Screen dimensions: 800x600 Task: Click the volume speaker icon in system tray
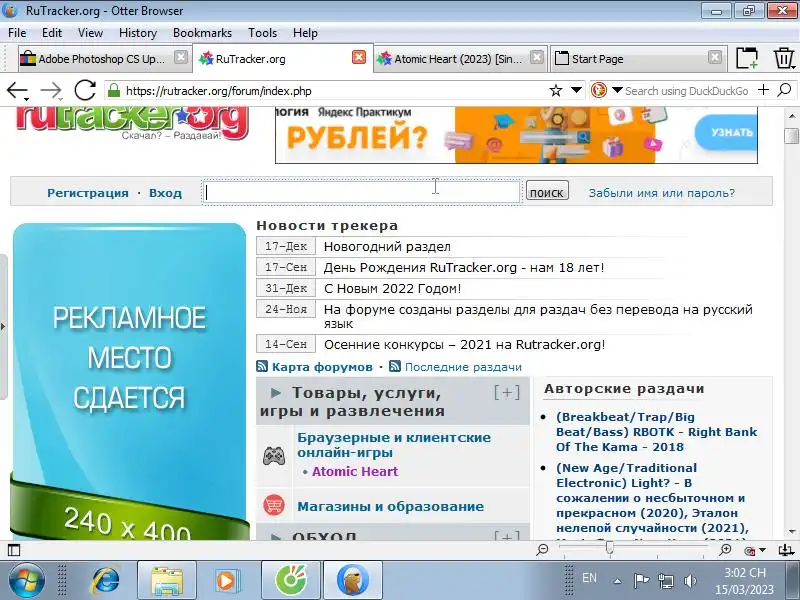pos(690,581)
